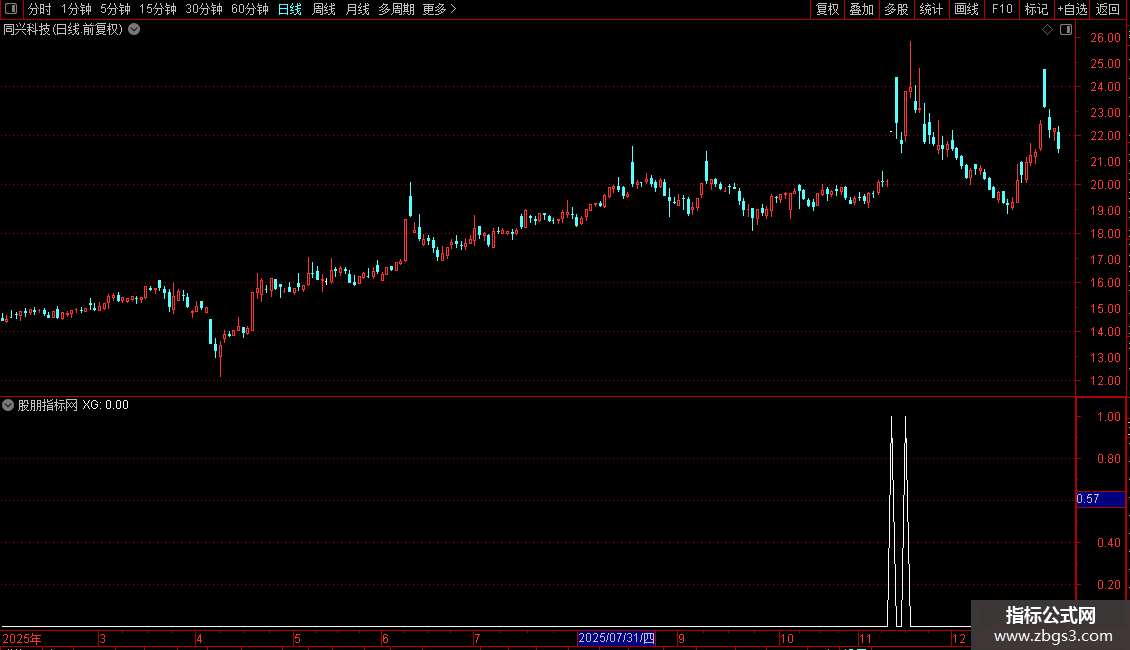Click the 叠加 overlay button

point(862,9)
